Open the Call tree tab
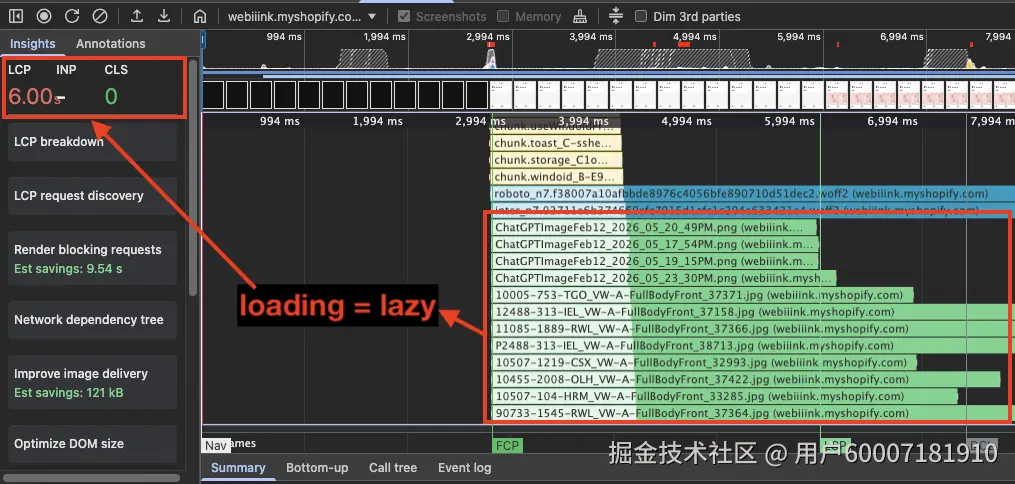Screen dimensions: 1015x484 393,468
